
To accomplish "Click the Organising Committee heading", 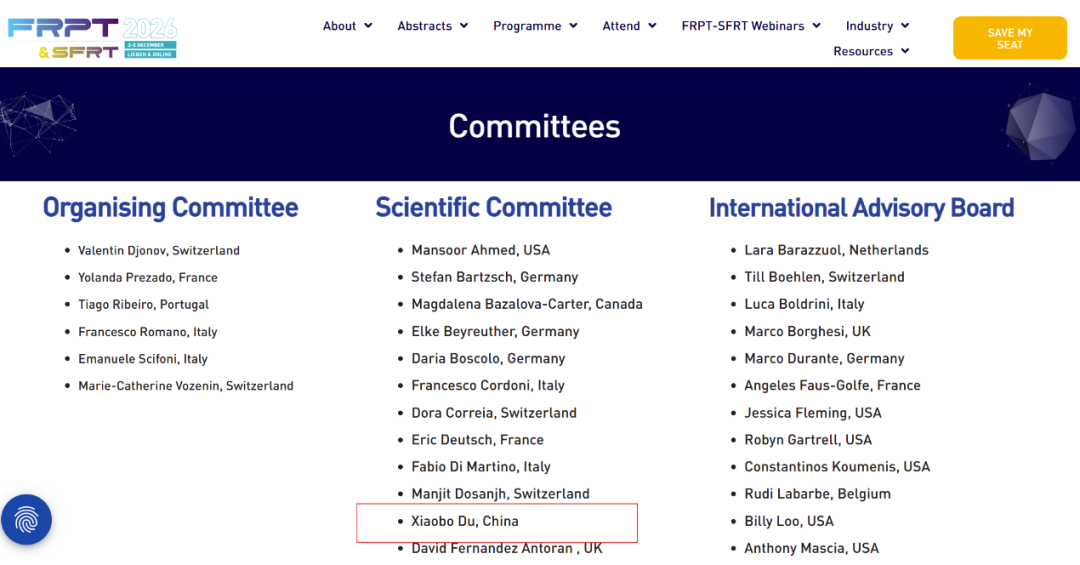I will click(170, 207).
